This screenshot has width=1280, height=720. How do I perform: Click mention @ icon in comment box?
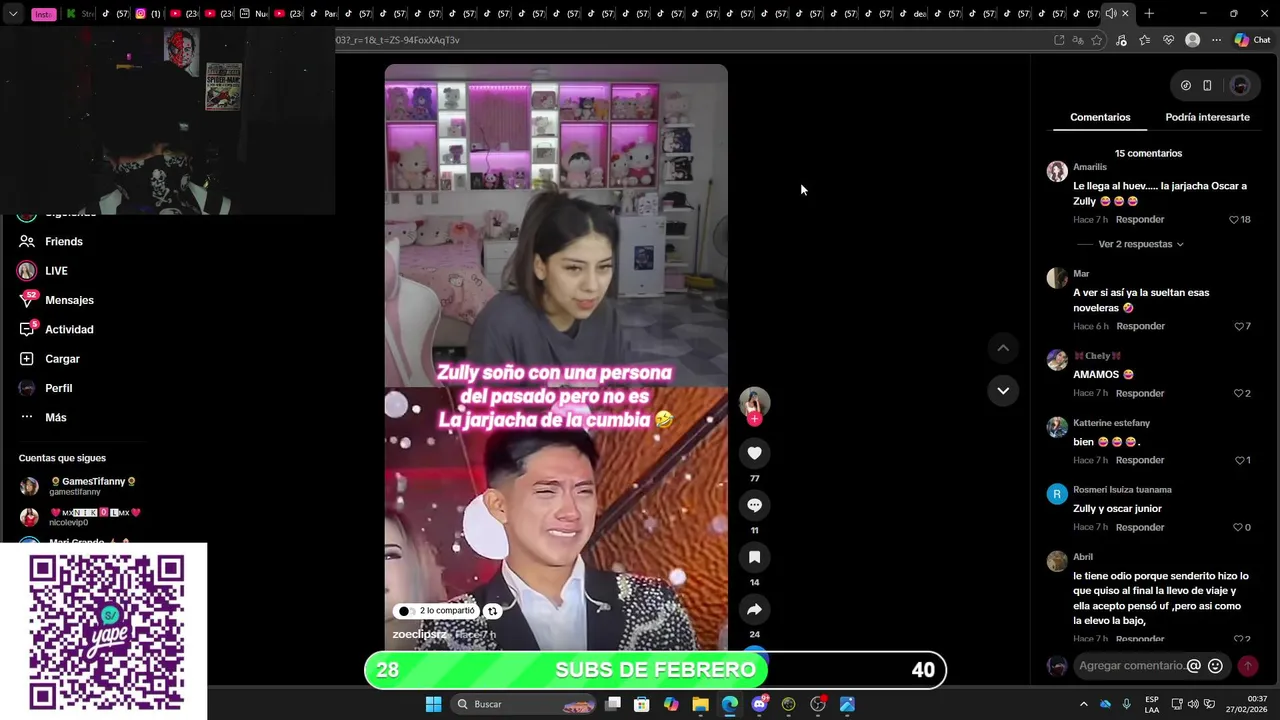click(1193, 666)
